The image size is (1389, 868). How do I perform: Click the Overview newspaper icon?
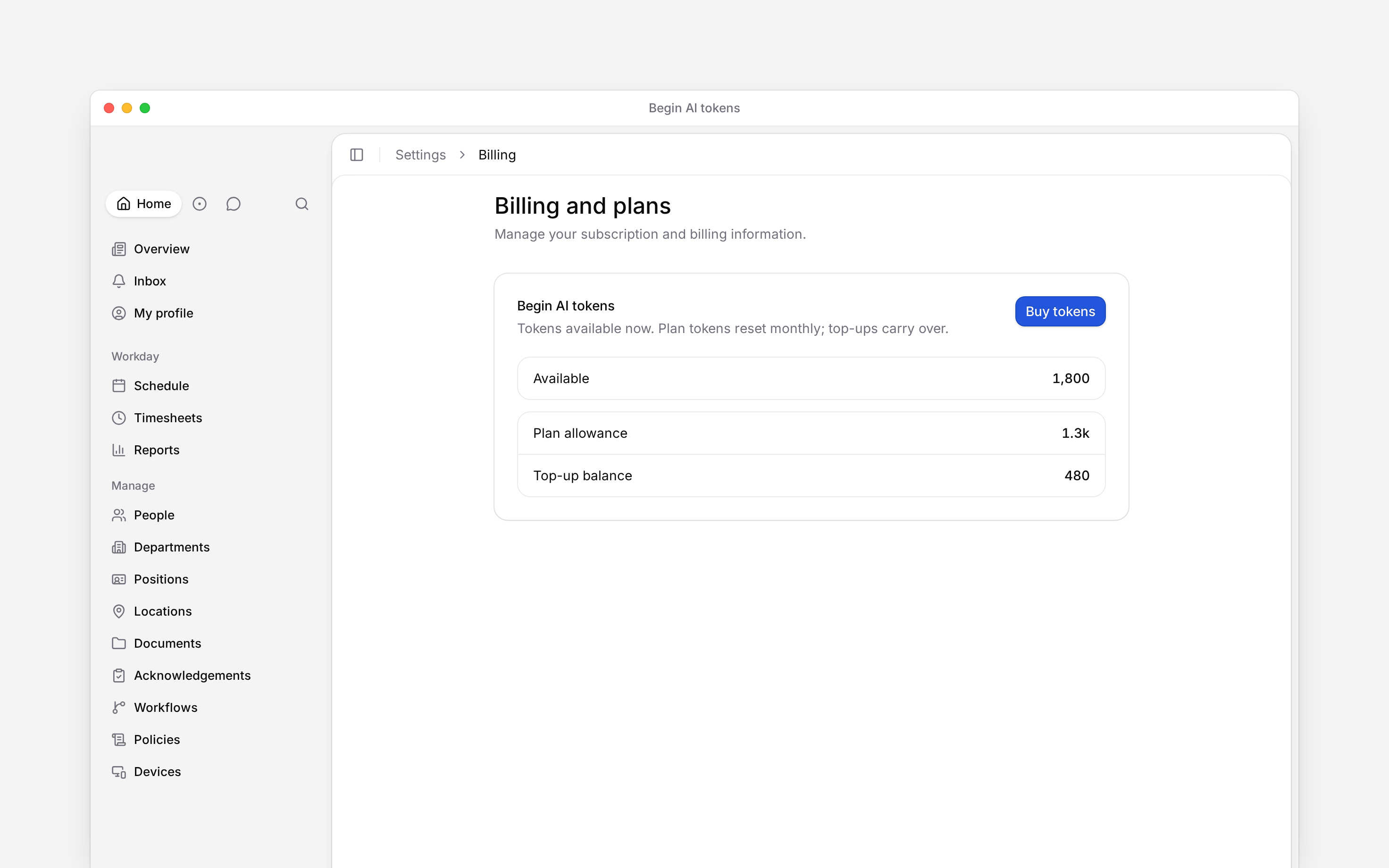119,249
